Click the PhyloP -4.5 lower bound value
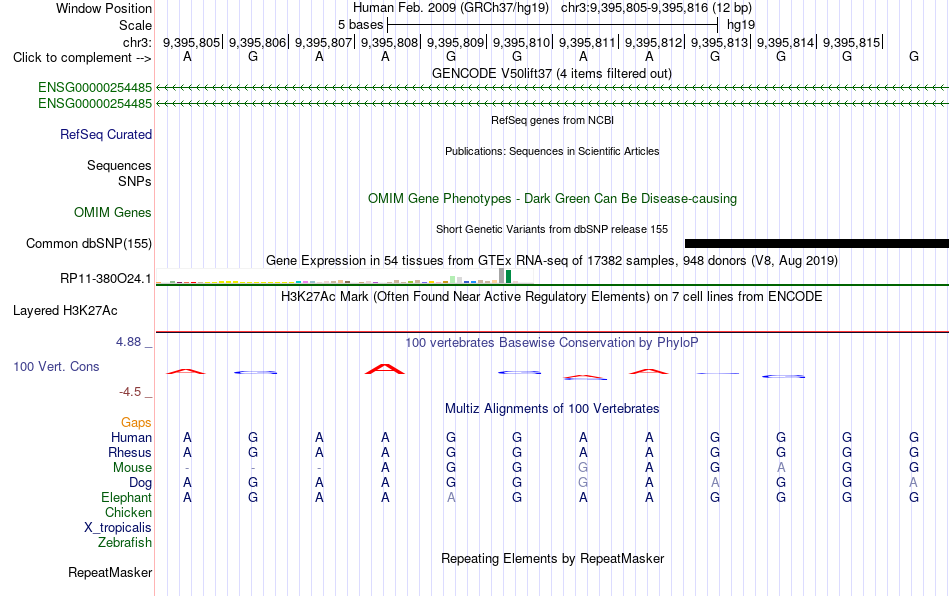 tap(130, 392)
